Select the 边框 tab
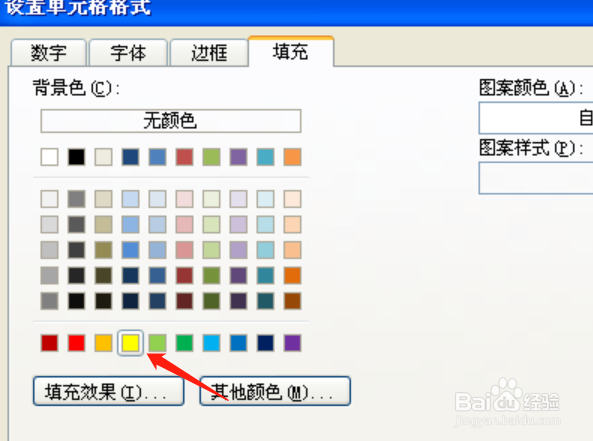 click(x=209, y=53)
